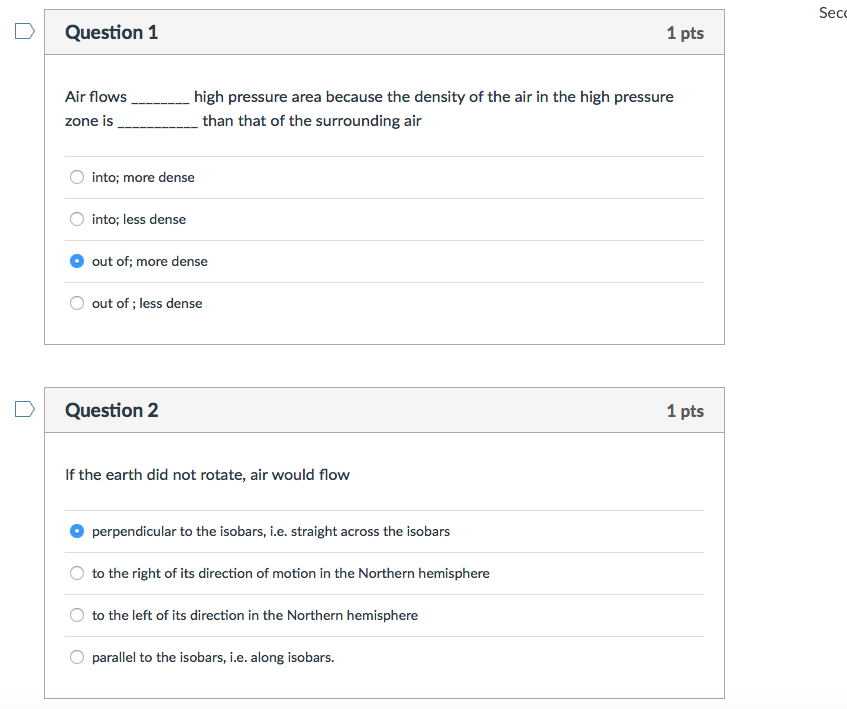Flag Question 1 using the bookmark icon
This screenshot has width=847, height=709.
pos(23,31)
